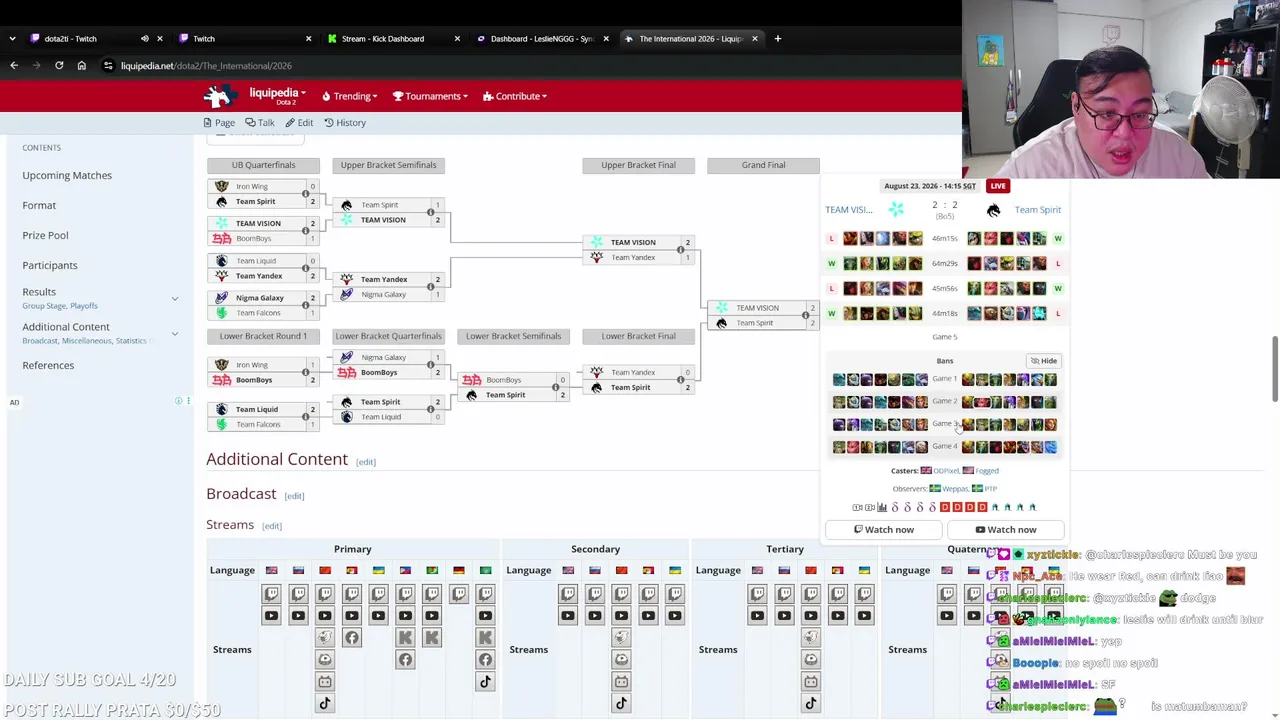The height and width of the screenshot is (720, 1280).
Task: Open match info icon for Lower Bracket Semifinals
Action: (555, 387)
